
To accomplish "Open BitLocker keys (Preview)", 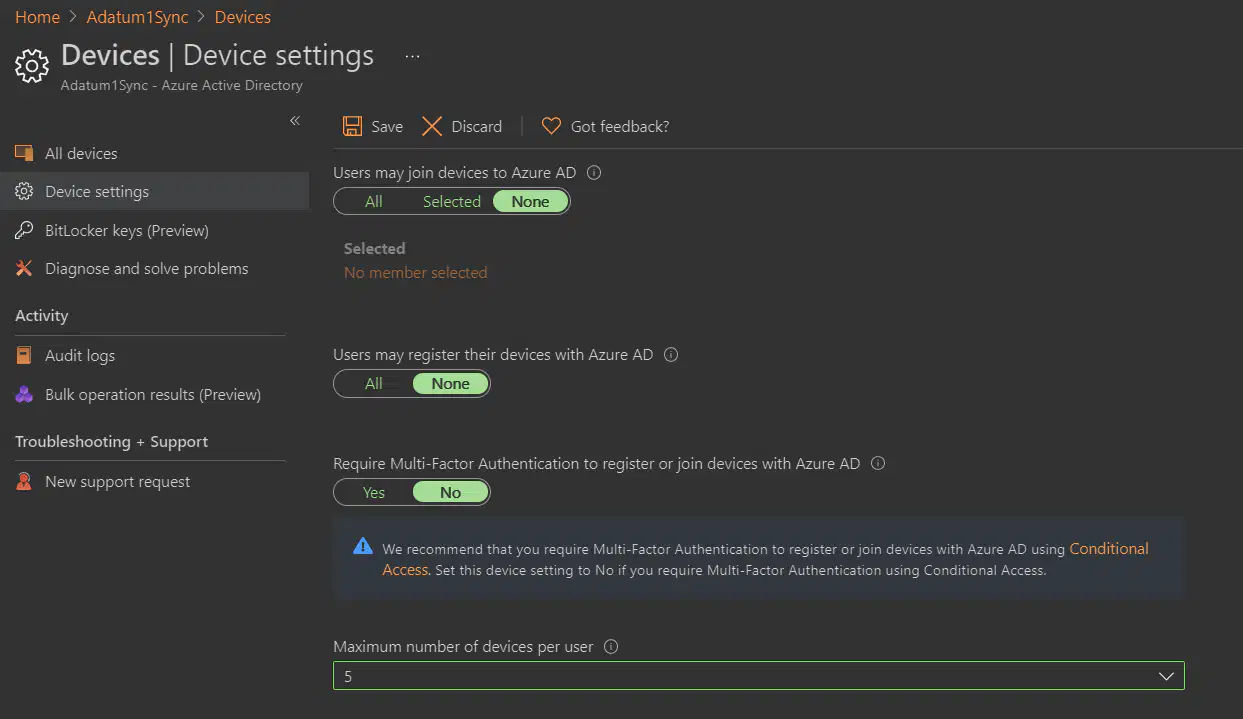I will 155,230.
